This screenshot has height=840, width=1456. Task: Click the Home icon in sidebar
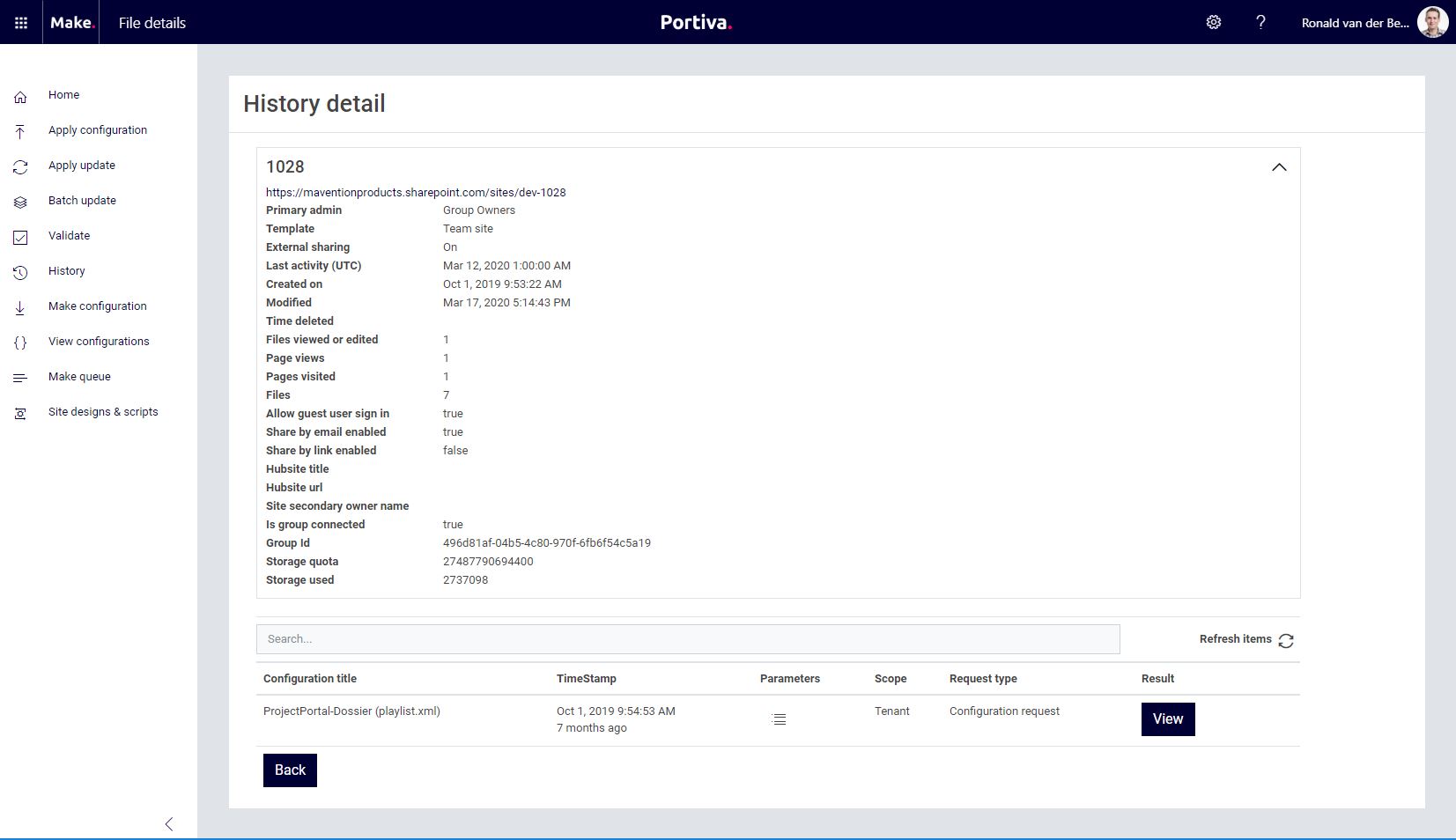[x=20, y=96]
